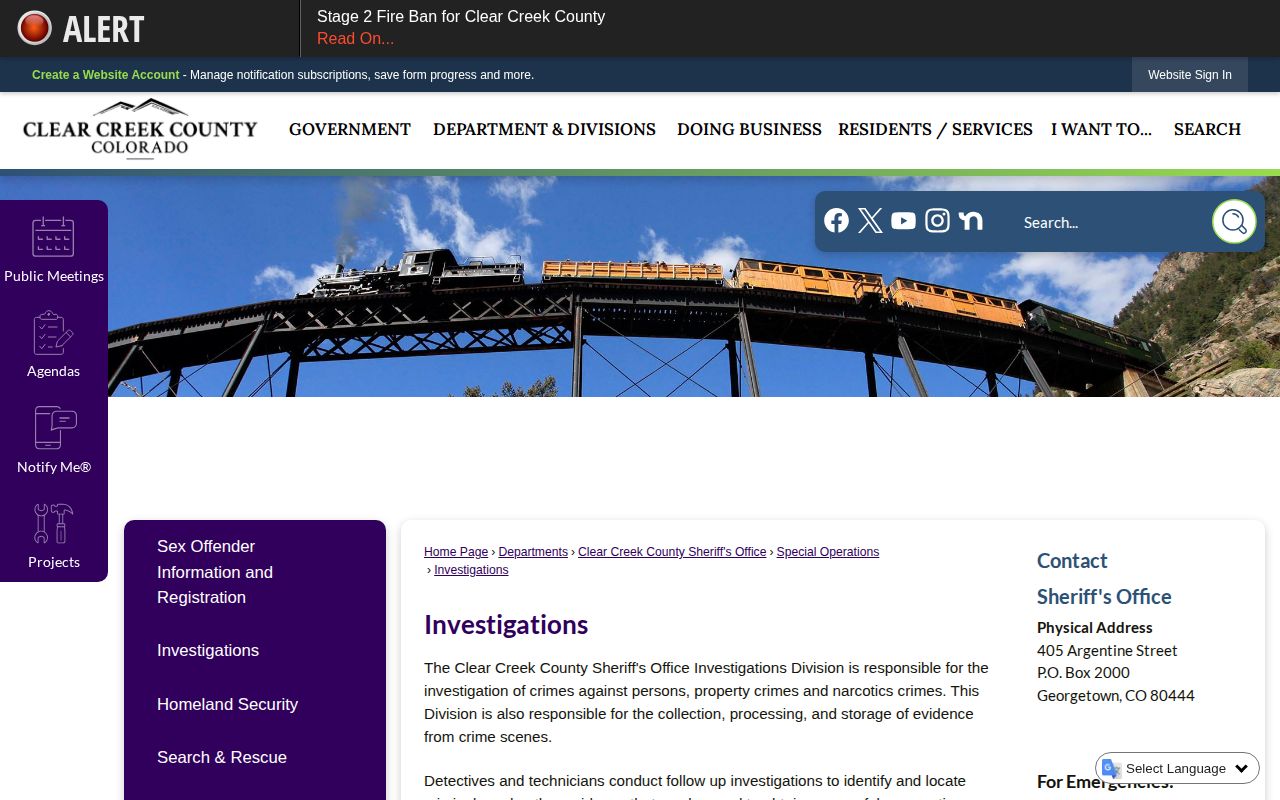Expand the Select Language dropdown

1177,768
